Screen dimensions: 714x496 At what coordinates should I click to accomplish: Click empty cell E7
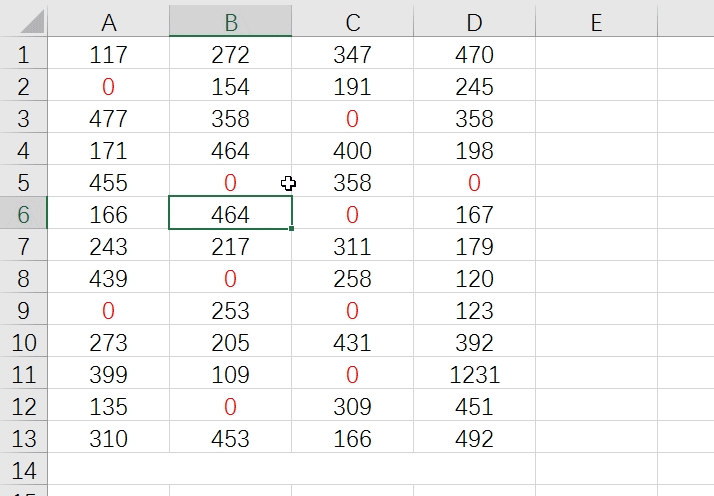click(596, 247)
